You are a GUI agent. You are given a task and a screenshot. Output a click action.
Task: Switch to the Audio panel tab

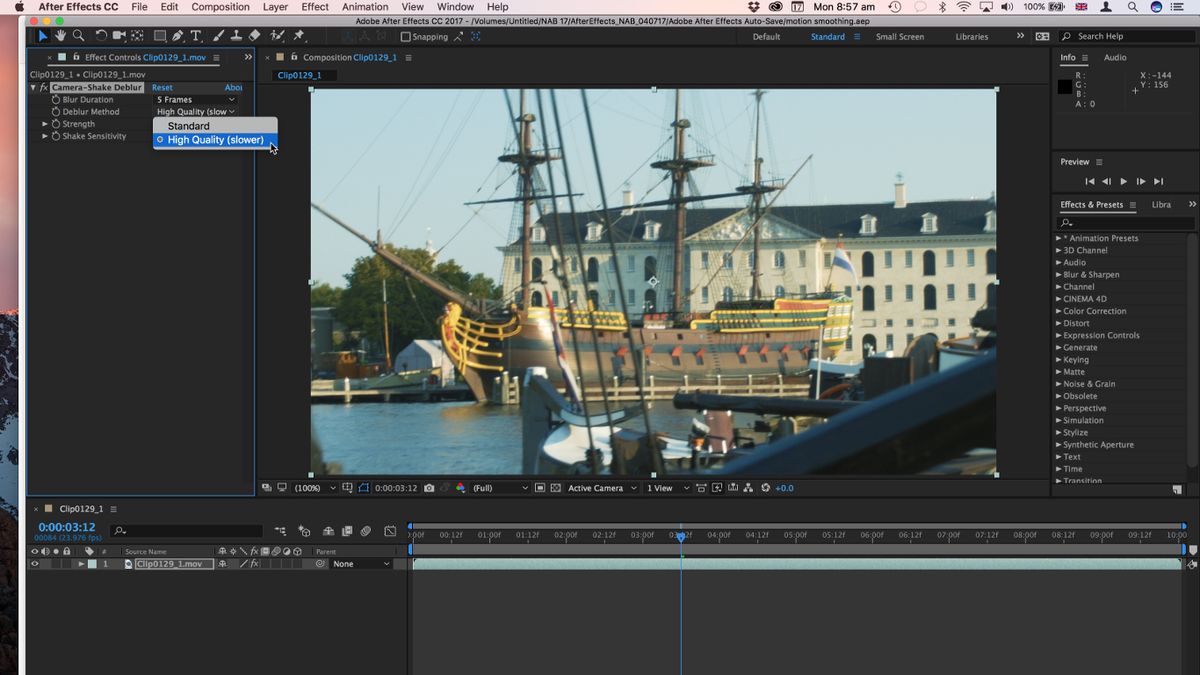click(1114, 57)
